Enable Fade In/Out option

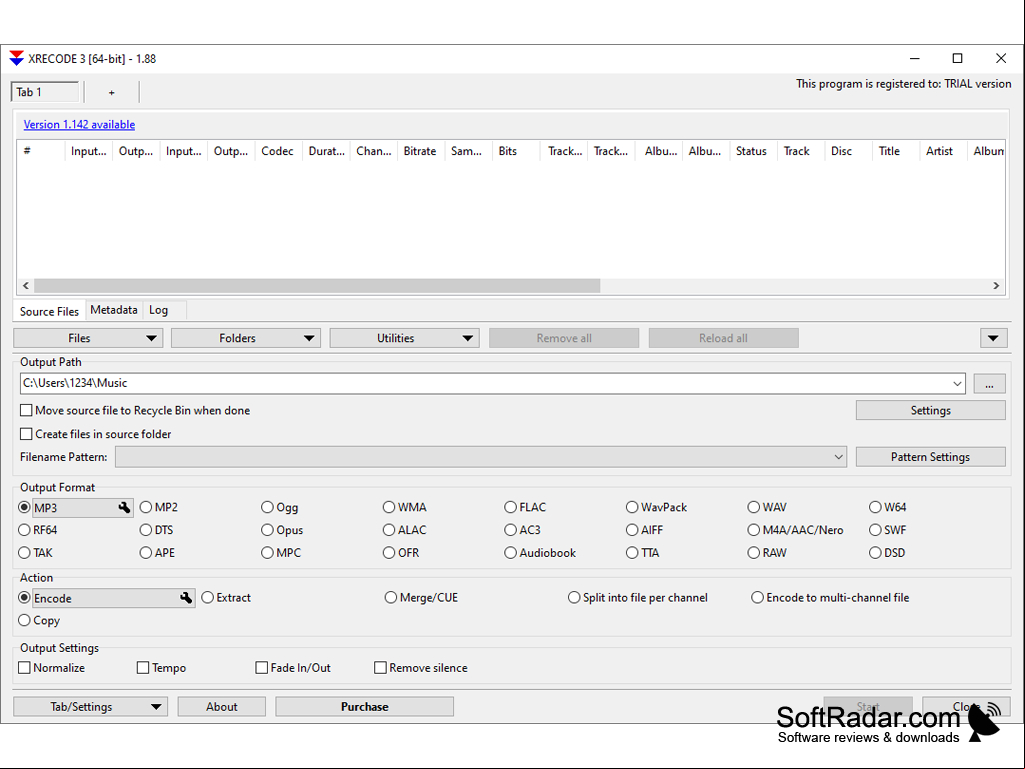click(261, 668)
